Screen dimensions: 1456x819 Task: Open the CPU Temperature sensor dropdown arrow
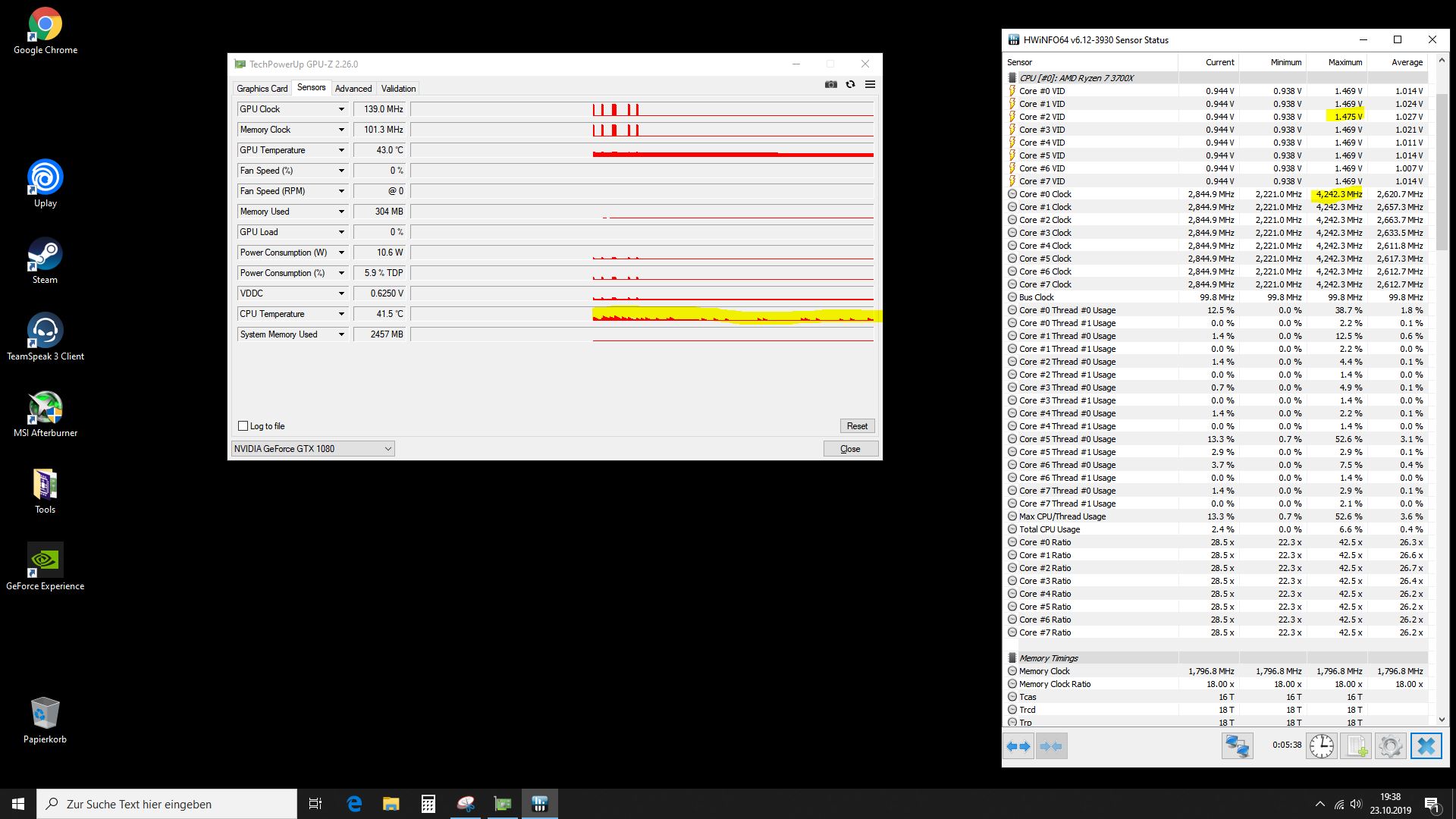click(341, 314)
